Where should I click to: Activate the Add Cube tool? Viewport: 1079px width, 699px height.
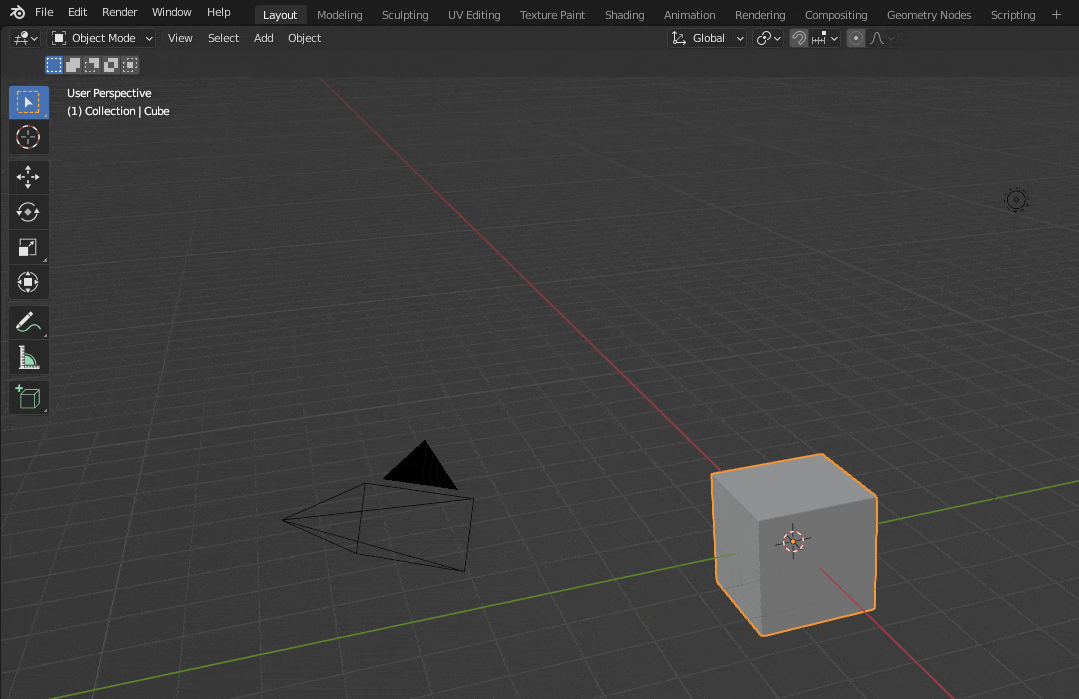point(28,398)
